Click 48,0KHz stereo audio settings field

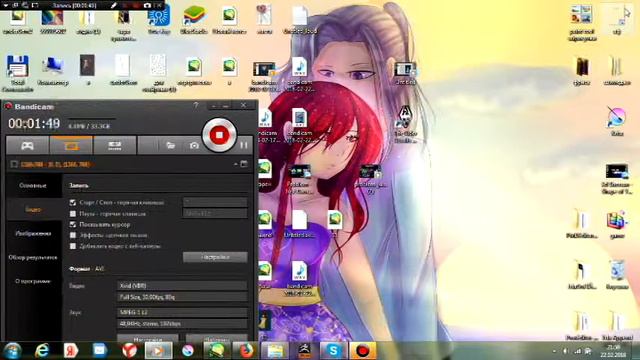182,324
